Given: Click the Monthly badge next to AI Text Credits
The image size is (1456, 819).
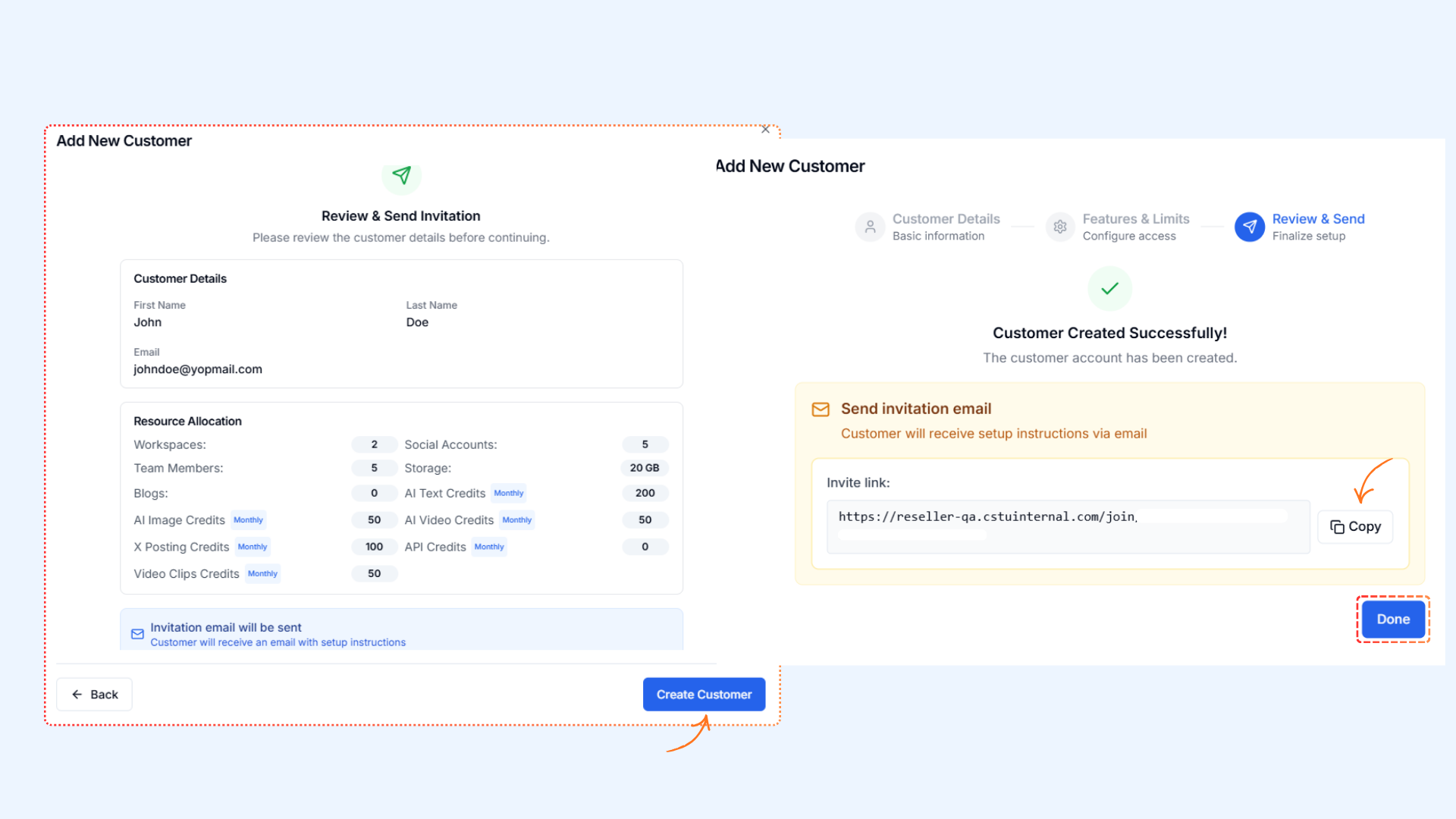Looking at the screenshot, I should [x=508, y=493].
